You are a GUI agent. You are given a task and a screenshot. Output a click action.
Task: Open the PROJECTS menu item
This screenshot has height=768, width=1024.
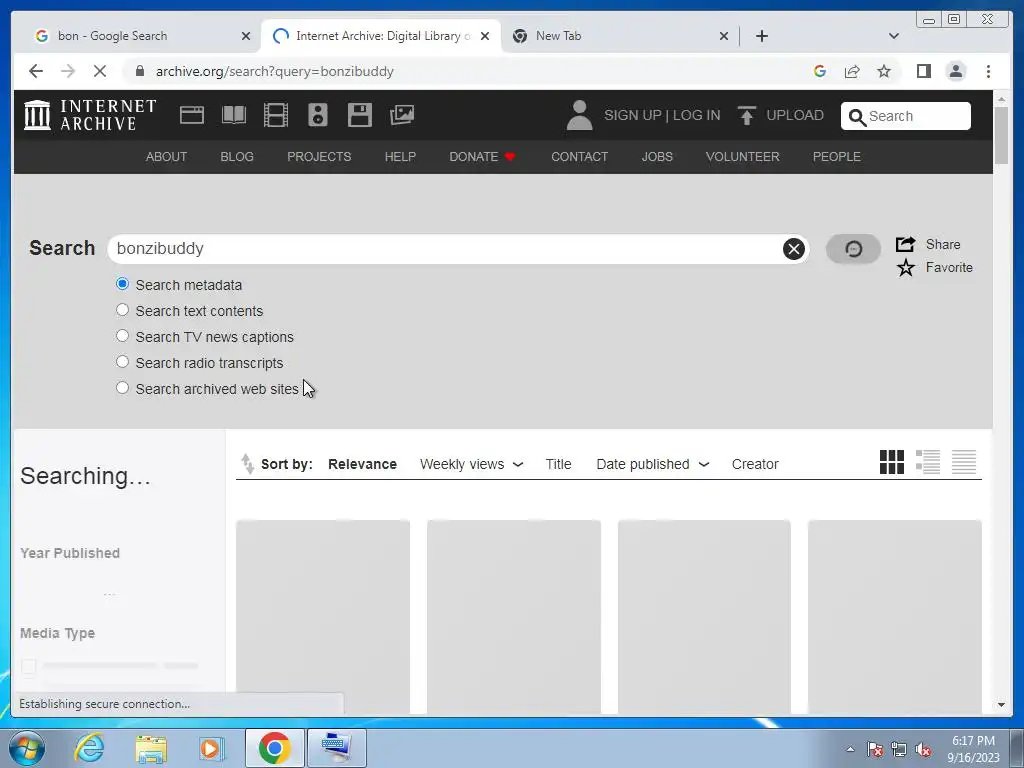tap(319, 157)
